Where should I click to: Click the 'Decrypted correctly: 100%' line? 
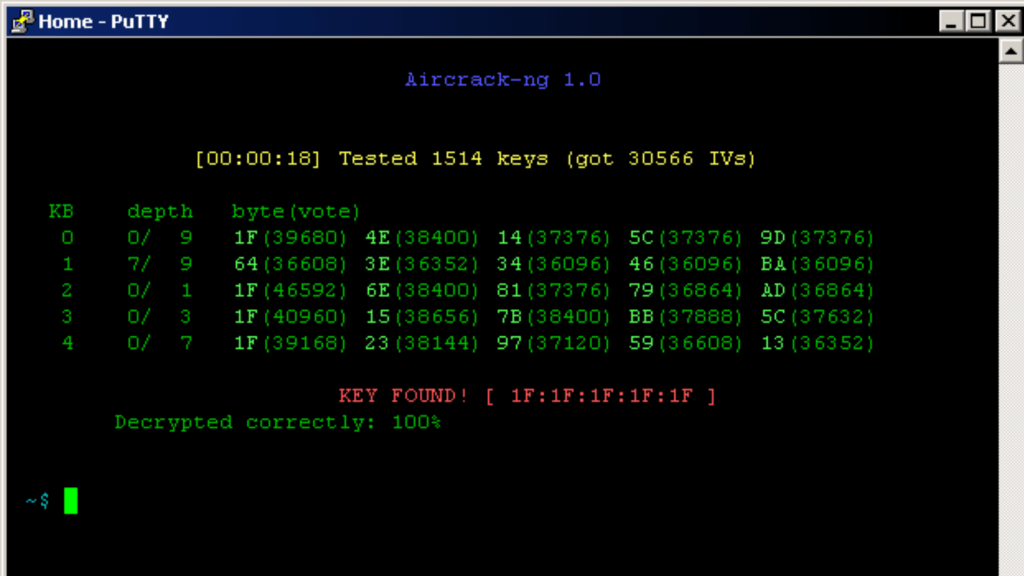pyautogui.click(x=278, y=423)
